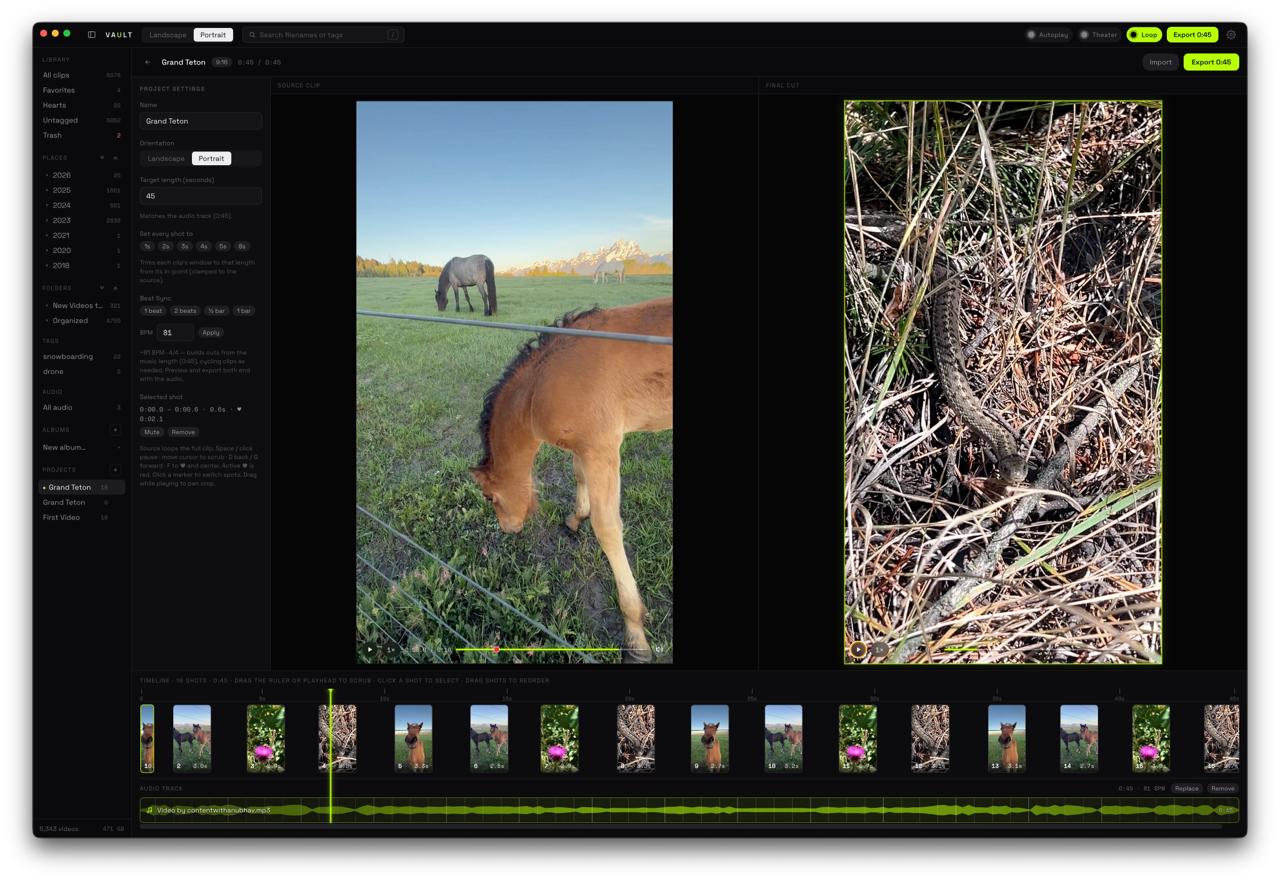
Task: Expand the 2023 places group
Action: [47, 220]
